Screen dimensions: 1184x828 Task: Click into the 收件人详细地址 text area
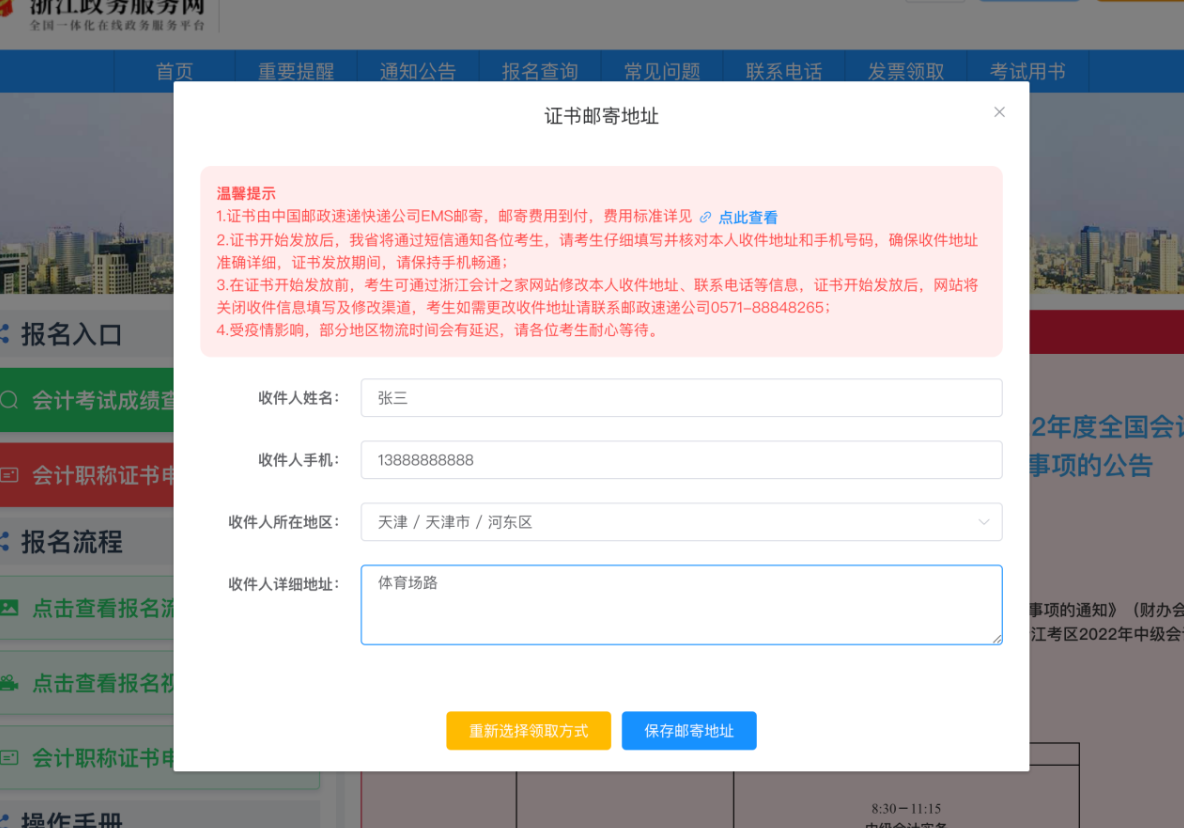click(680, 605)
